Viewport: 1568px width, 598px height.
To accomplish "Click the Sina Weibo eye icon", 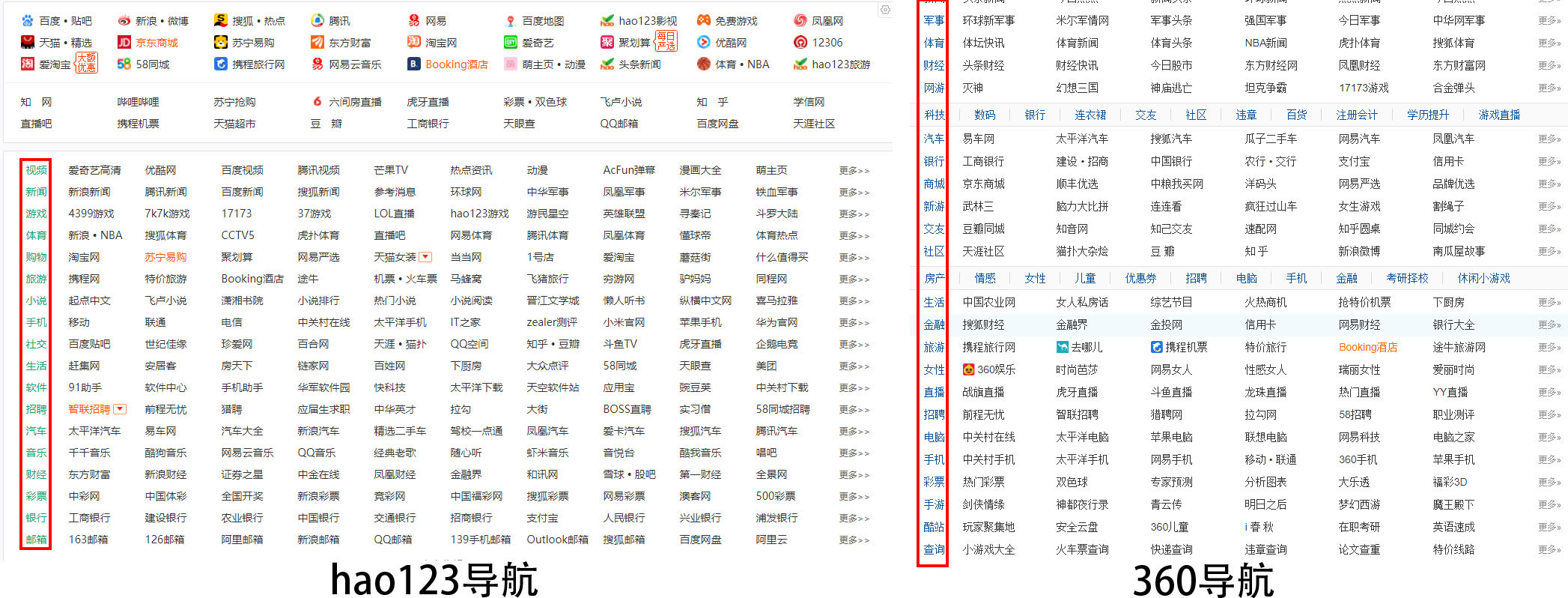I will [x=124, y=21].
